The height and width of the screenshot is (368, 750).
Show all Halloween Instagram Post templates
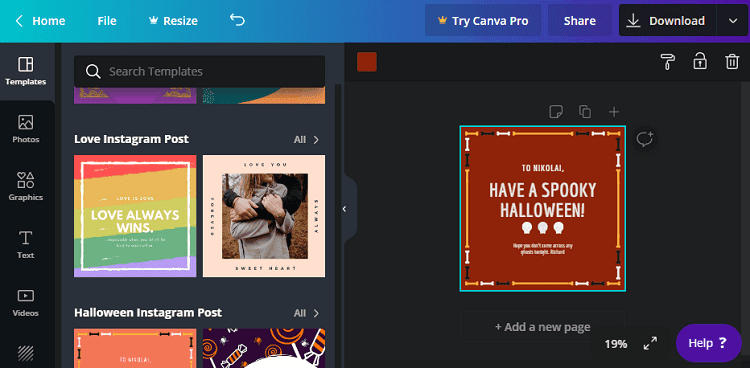tap(307, 313)
